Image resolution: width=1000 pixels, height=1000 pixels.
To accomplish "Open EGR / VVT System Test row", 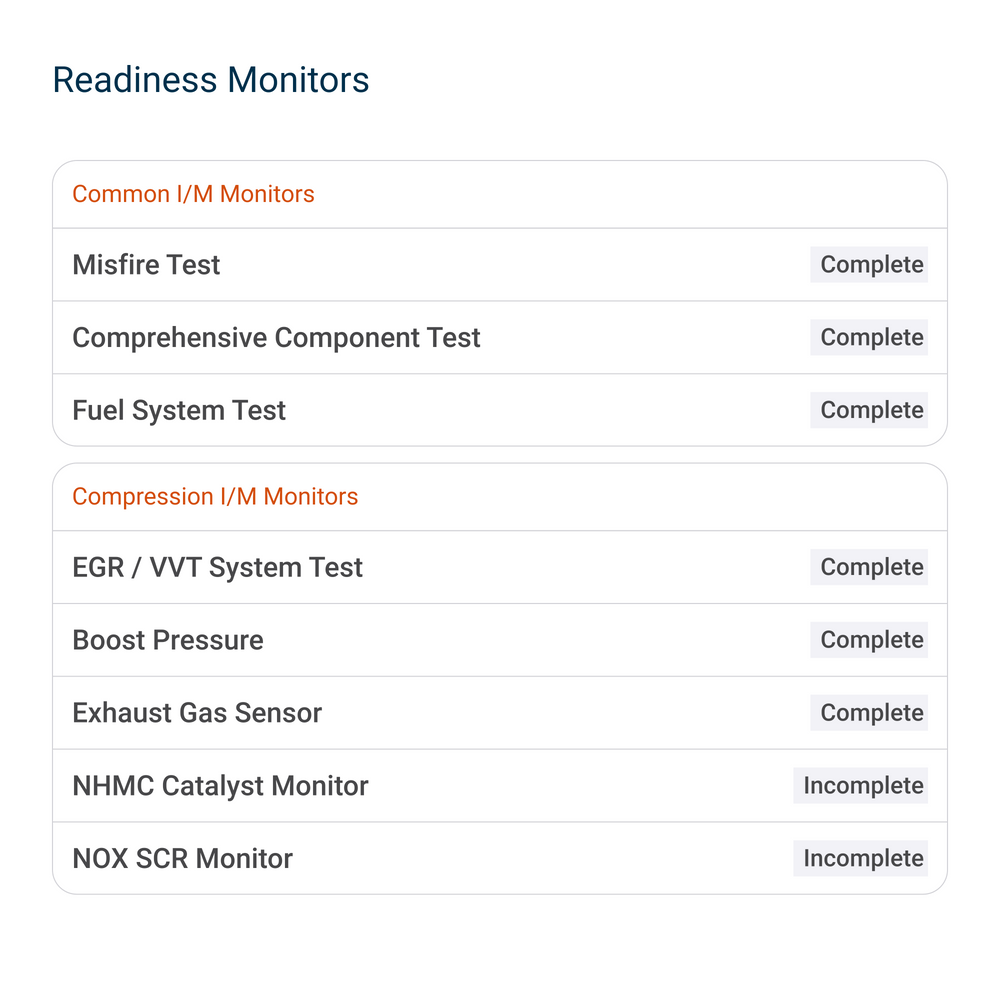I will [x=500, y=567].
